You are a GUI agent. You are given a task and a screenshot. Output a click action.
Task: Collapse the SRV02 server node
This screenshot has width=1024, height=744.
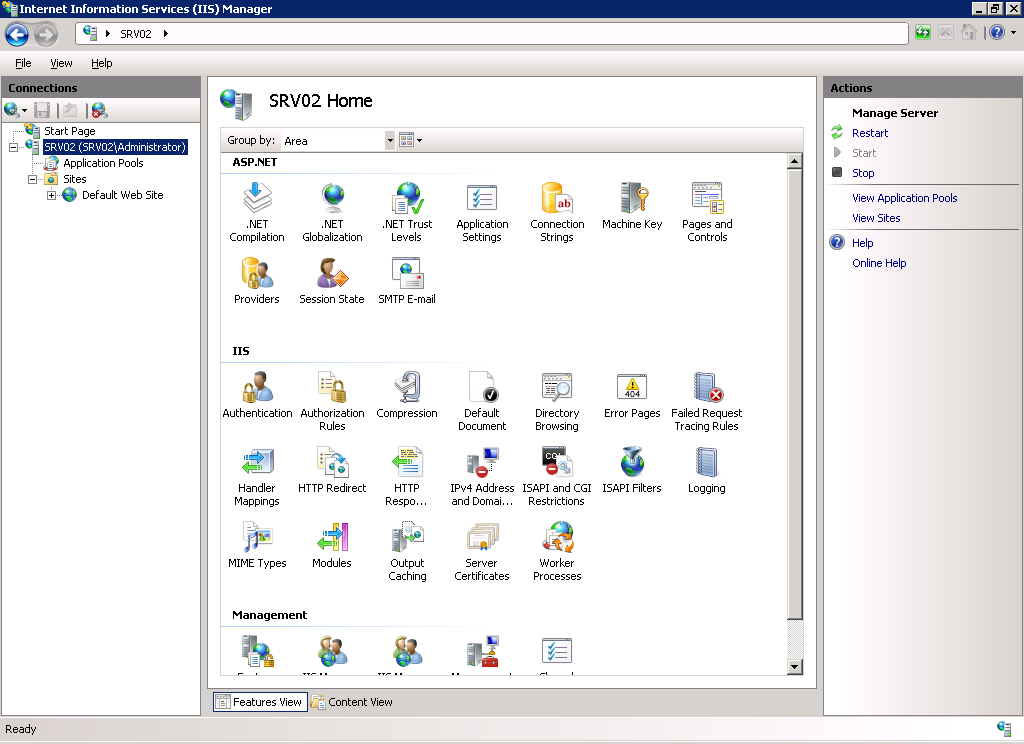(13, 148)
